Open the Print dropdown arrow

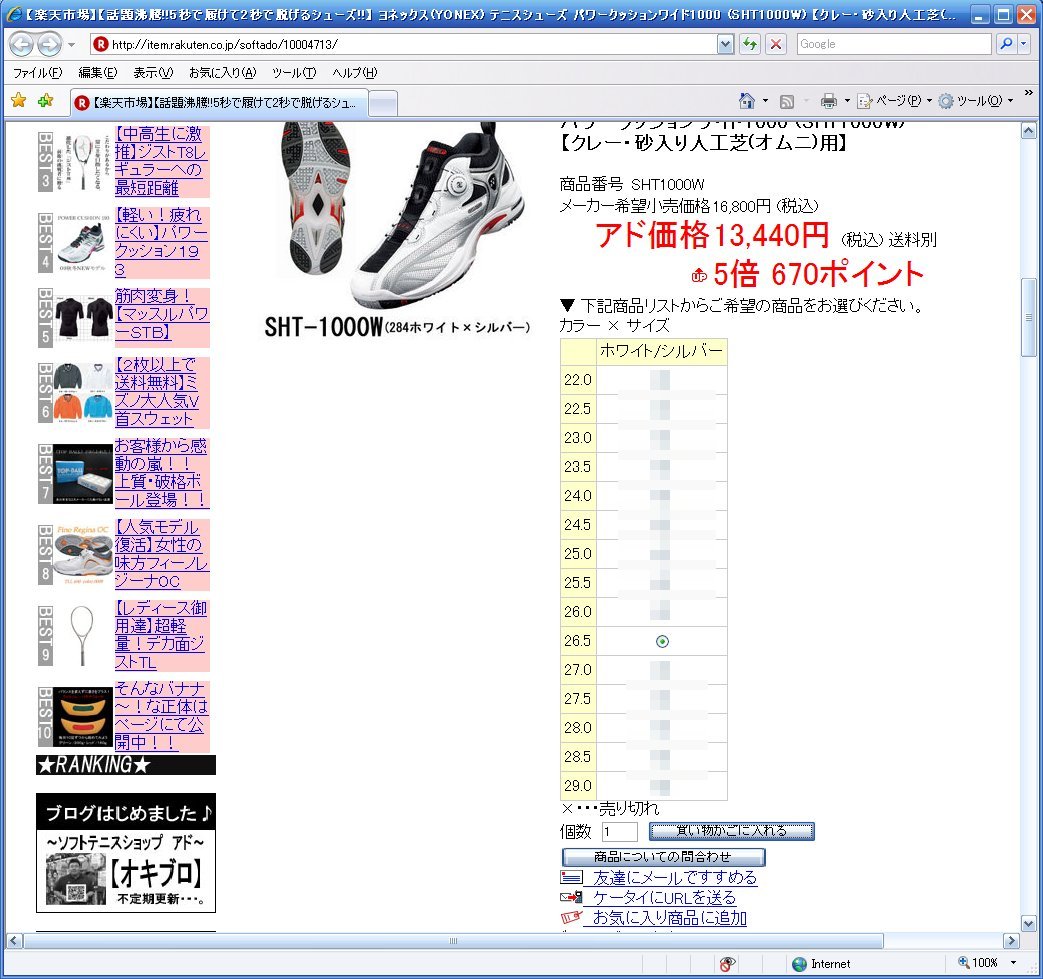pos(847,101)
